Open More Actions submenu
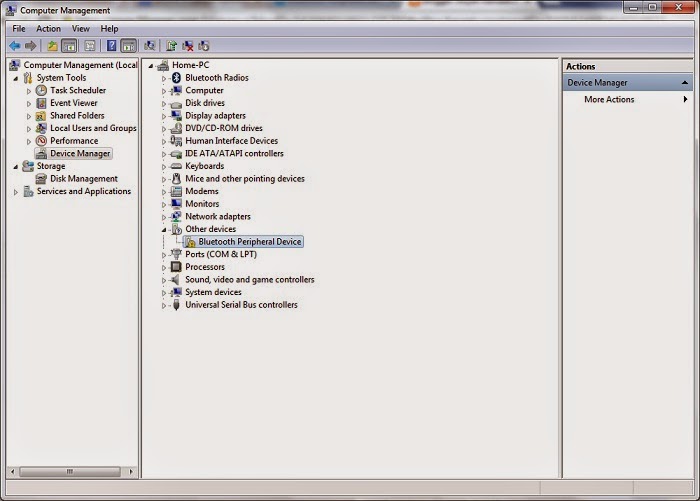The width and height of the screenshot is (700, 501). click(x=628, y=100)
